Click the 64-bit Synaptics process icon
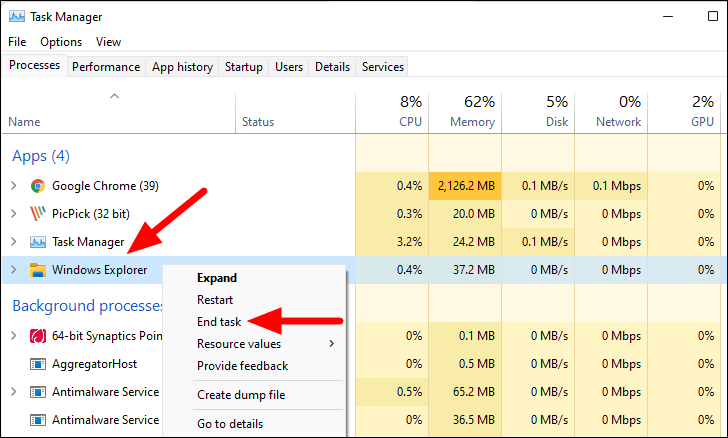 [x=38, y=336]
